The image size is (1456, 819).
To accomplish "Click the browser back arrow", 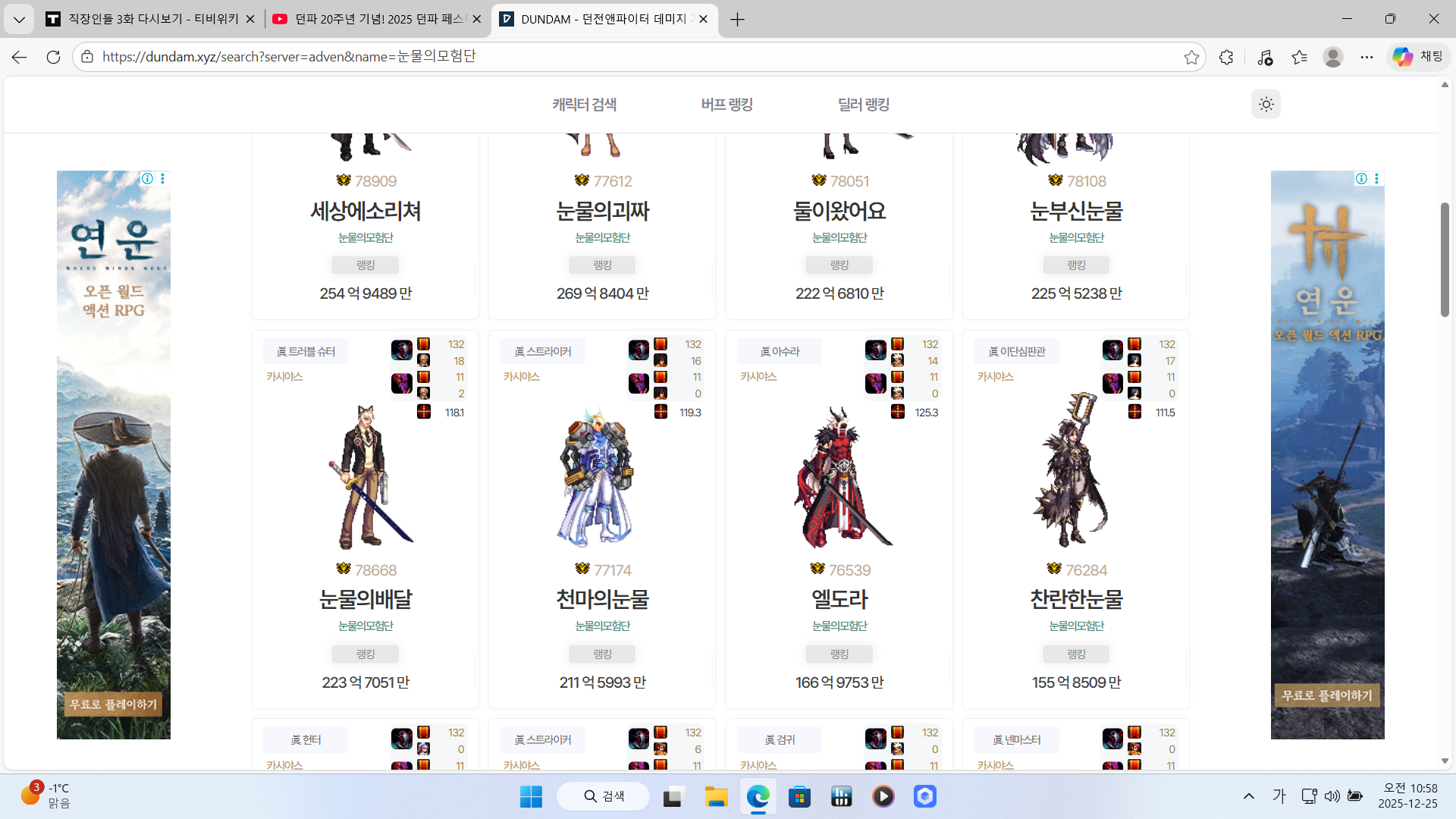I will point(20,57).
